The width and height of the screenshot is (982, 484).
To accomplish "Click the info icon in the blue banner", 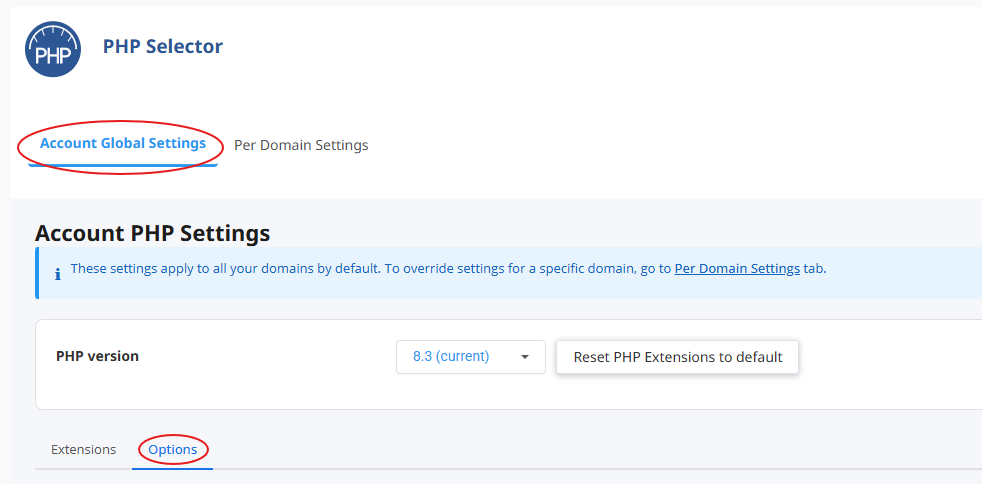I will [x=57, y=270].
